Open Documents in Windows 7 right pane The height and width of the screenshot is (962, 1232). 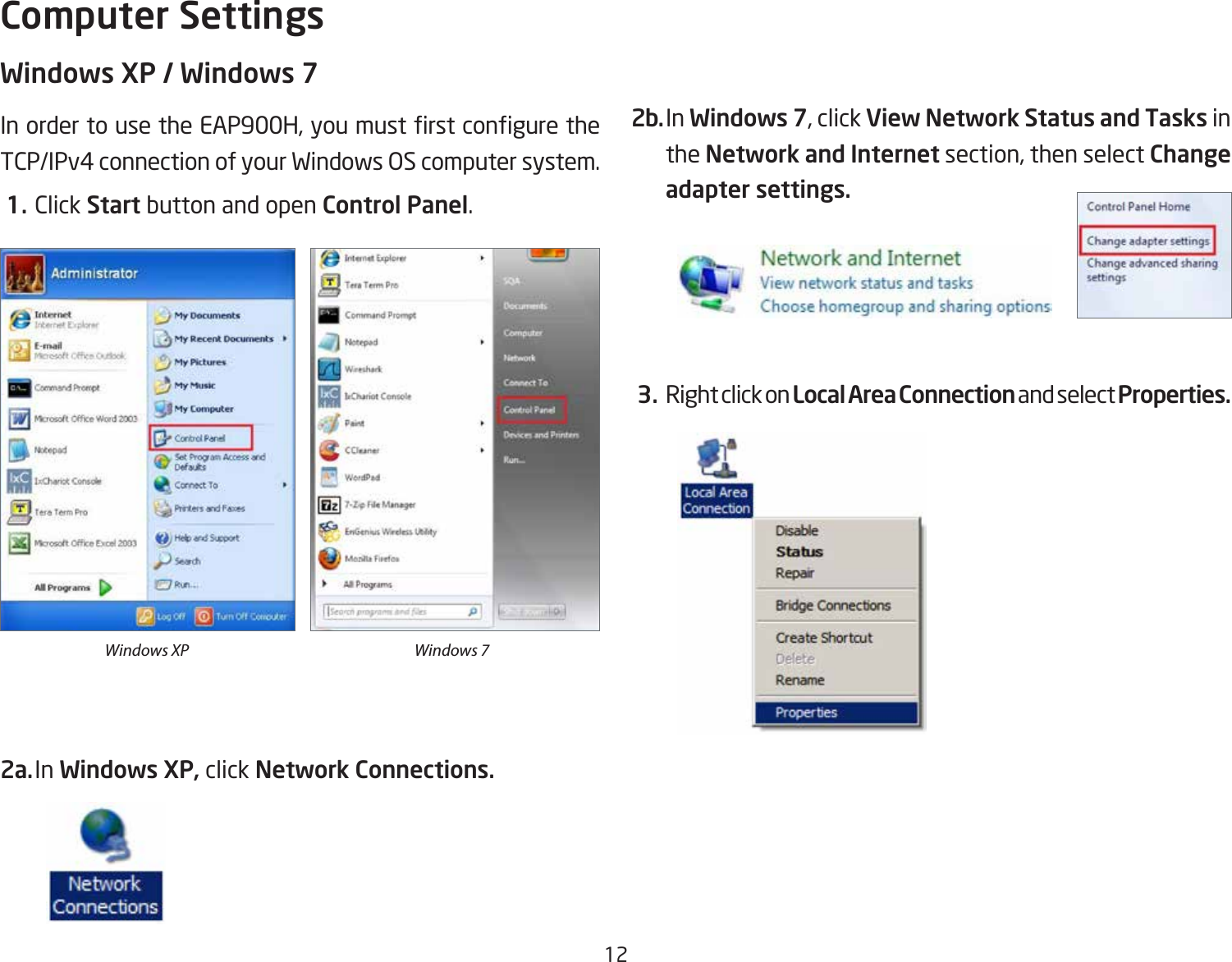[525, 305]
